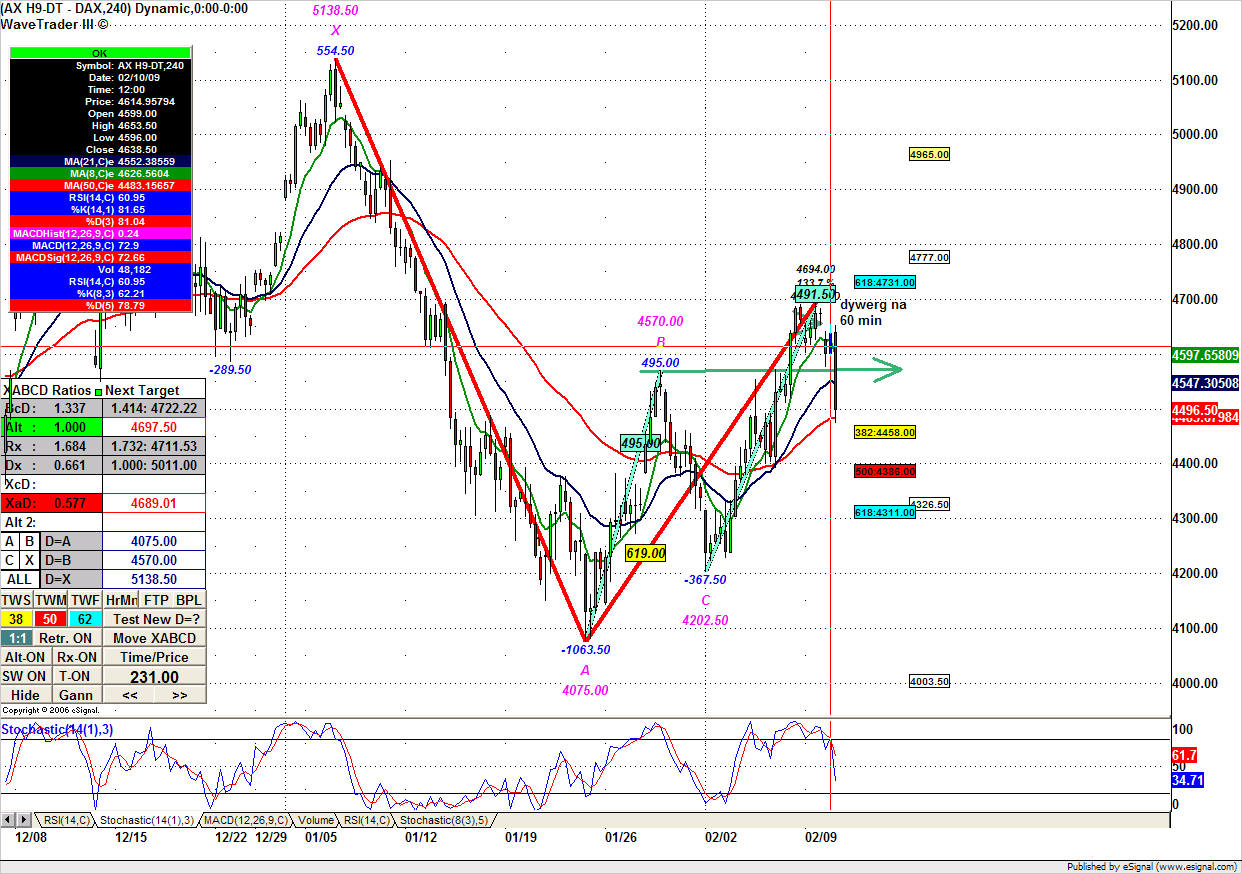
Task: Click the cyan 618:4311.00 label
Action: coord(885,512)
